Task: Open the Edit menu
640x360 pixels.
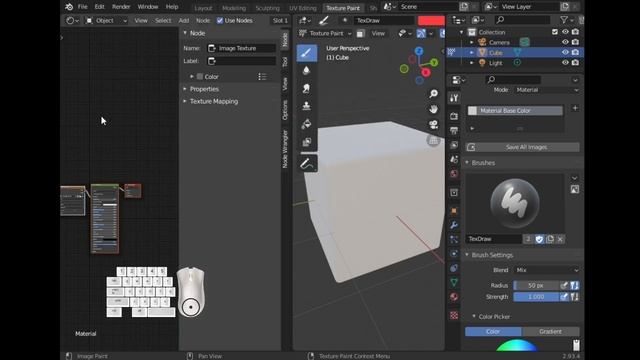Action: tap(100, 7)
